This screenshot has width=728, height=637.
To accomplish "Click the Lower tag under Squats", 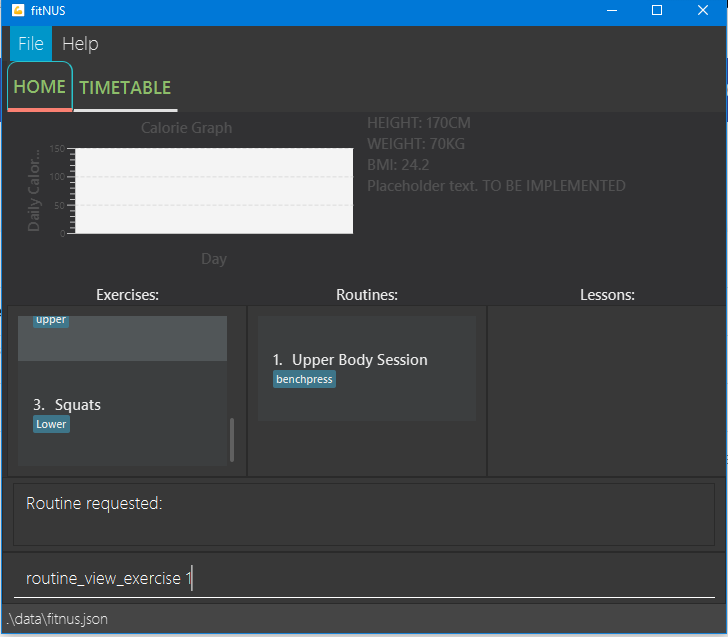I will (51, 424).
